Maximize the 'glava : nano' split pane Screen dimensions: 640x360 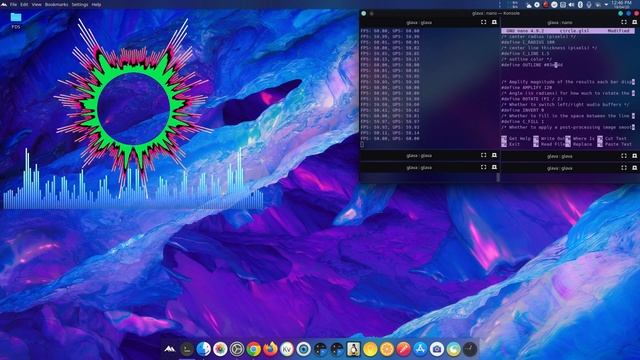click(x=624, y=22)
